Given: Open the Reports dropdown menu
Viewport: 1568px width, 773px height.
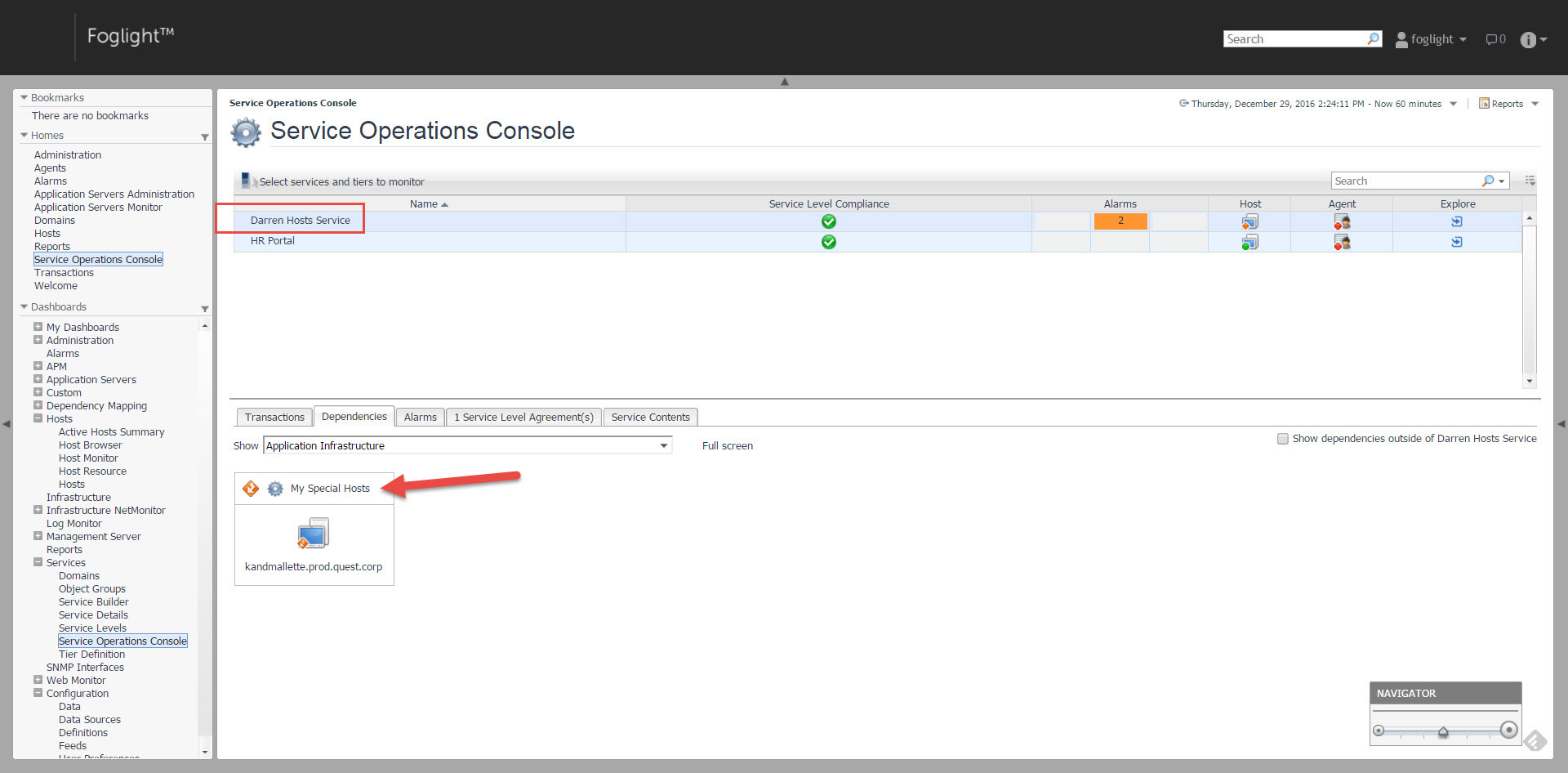Looking at the screenshot, I should (x=1508, y=104).
